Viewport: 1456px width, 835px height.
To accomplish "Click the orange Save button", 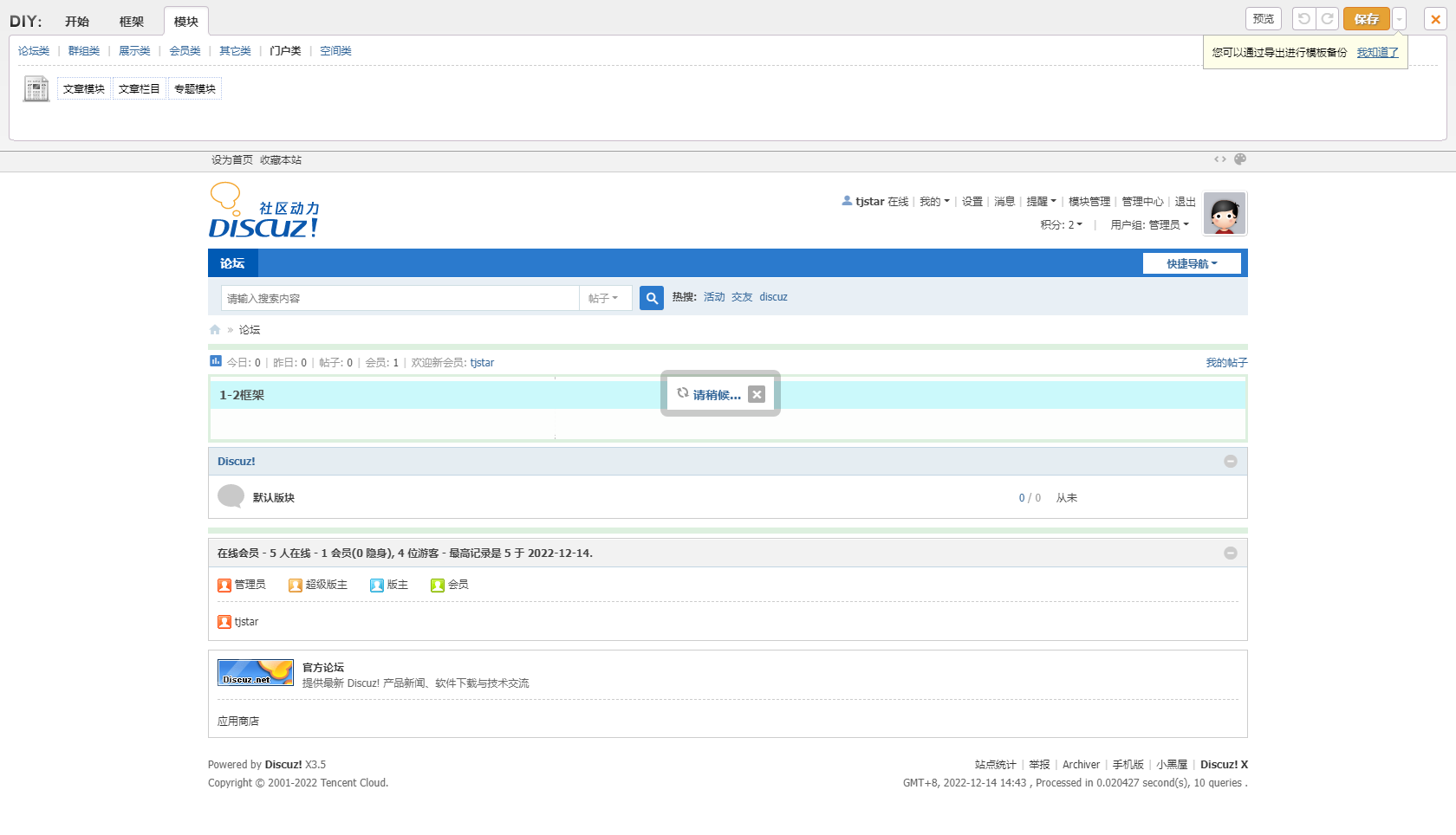I will coord(1366,19).
